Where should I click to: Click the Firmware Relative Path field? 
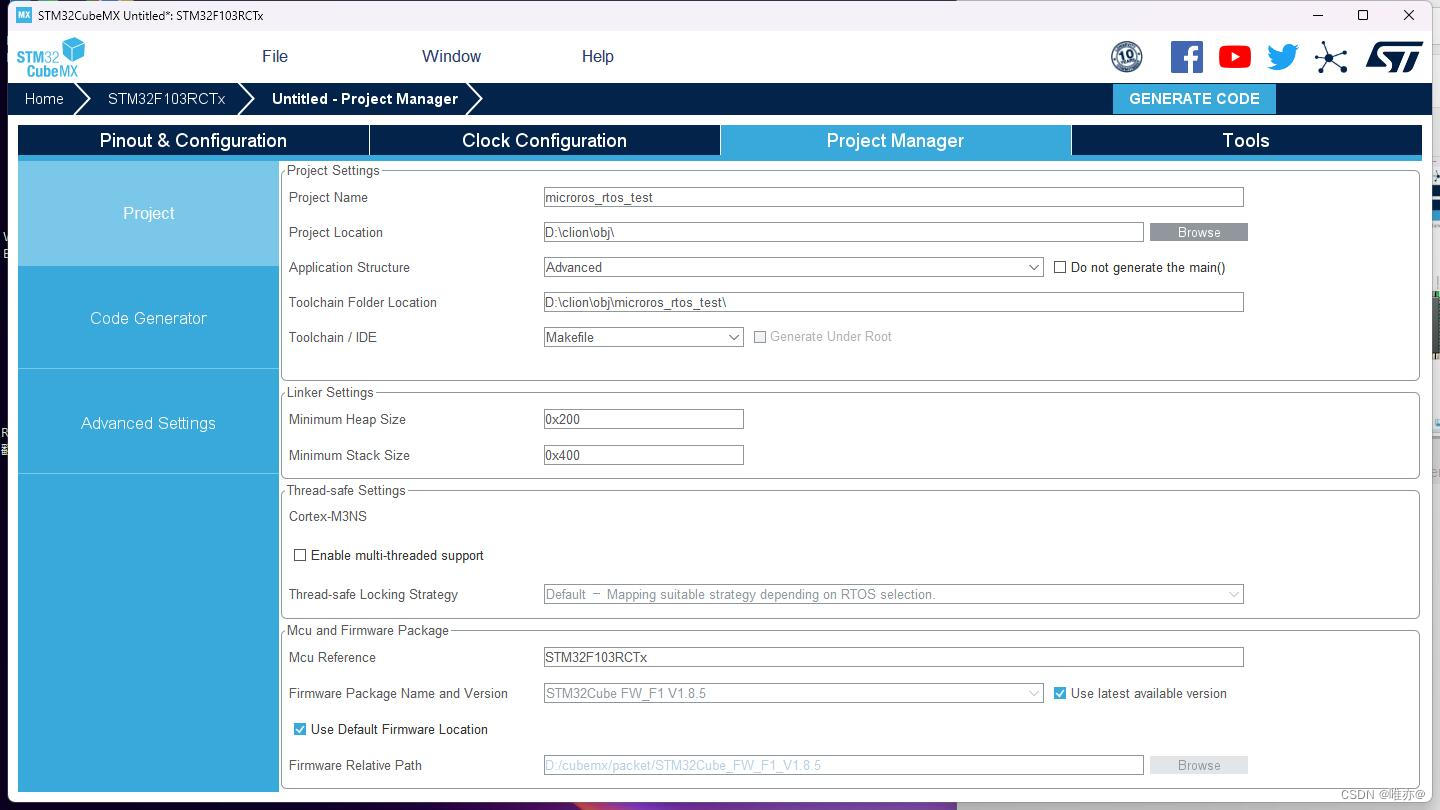(844, 765)
